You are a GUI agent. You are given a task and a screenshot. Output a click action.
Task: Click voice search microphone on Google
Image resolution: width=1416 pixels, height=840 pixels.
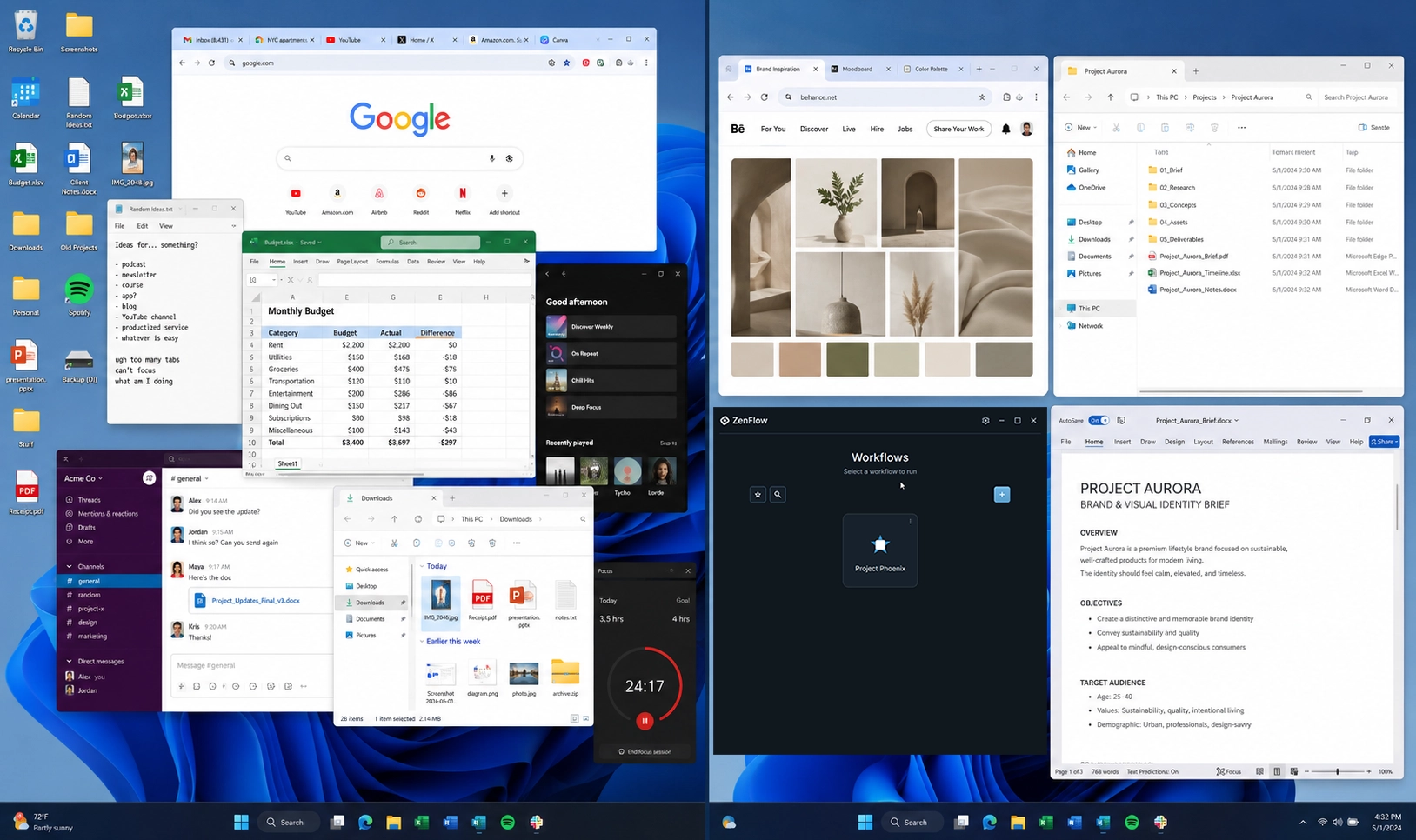492,158
